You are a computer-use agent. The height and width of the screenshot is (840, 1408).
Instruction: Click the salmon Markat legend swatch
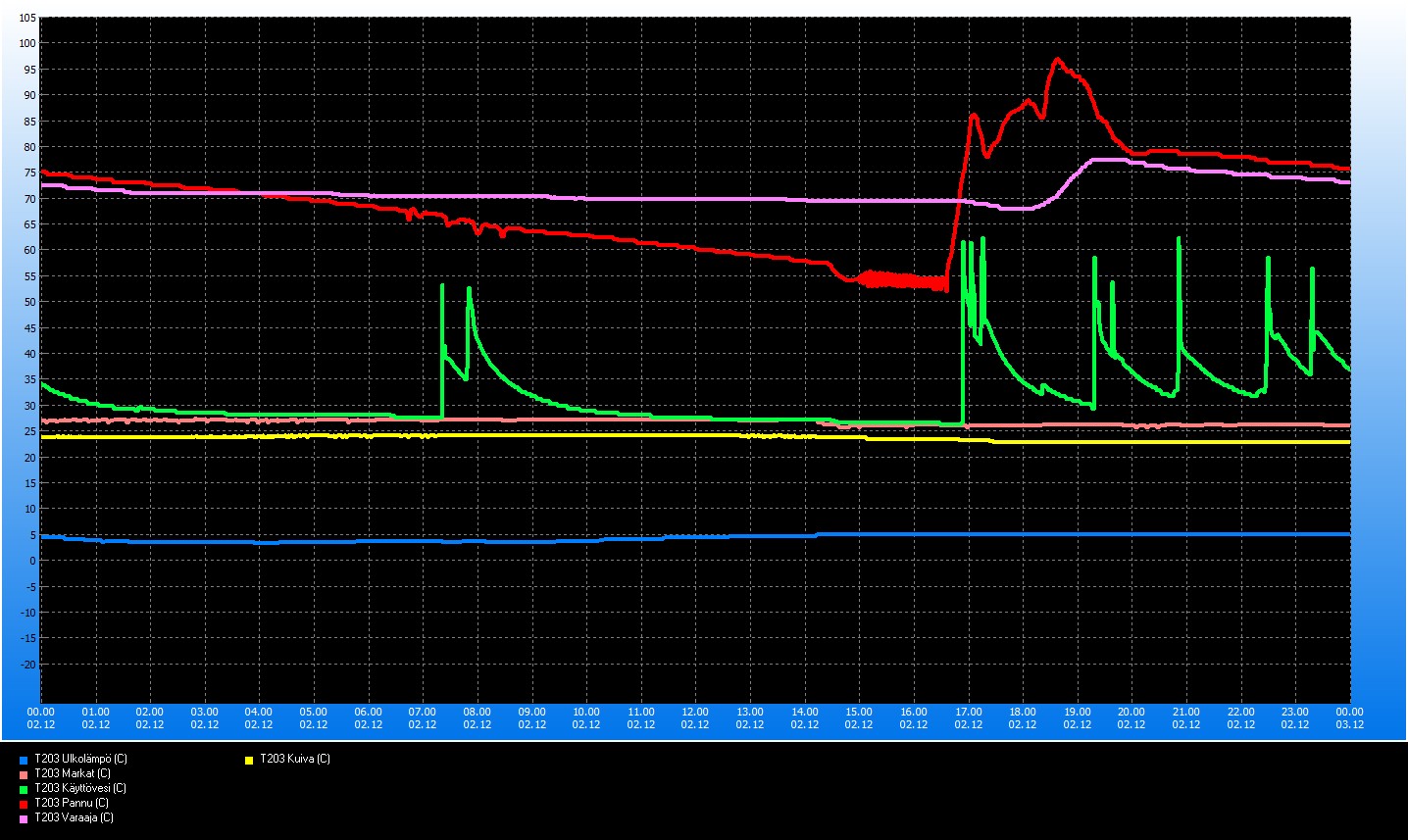[x=23, y=774]
